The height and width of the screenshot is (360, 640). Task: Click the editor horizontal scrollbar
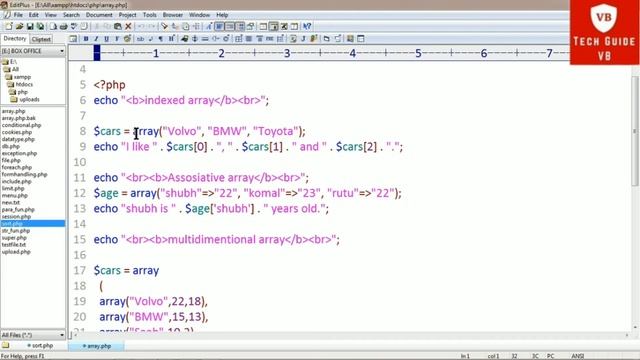click(x=351, y=335)
